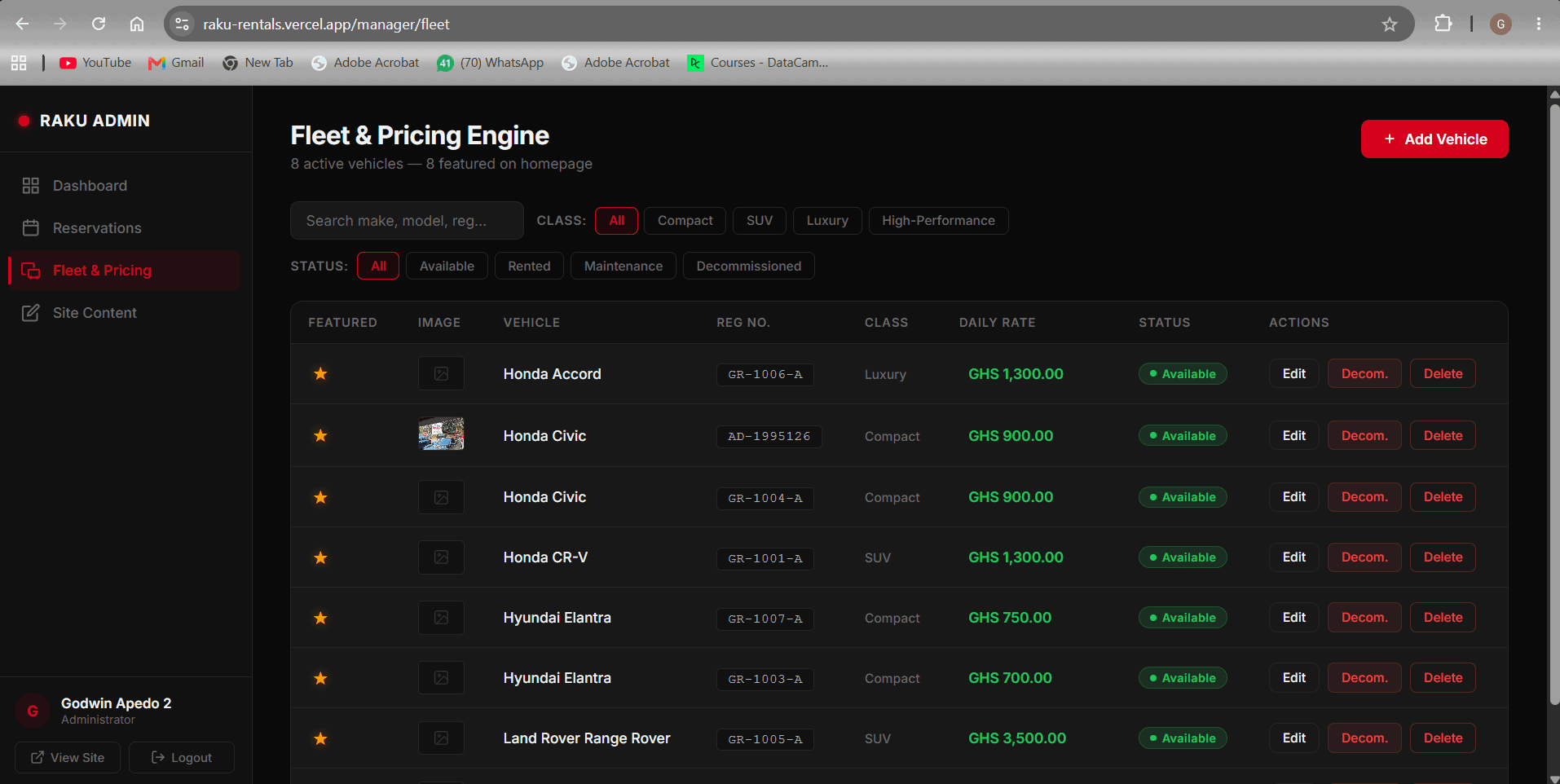
Task: Click the RAKU ADMIN logo
Action: coord(84,121)
